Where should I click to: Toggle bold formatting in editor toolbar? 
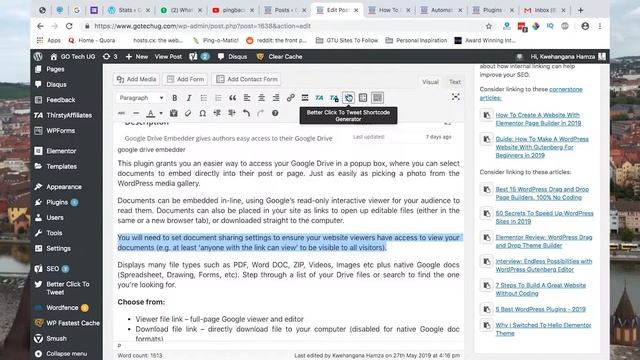(175, 98)
